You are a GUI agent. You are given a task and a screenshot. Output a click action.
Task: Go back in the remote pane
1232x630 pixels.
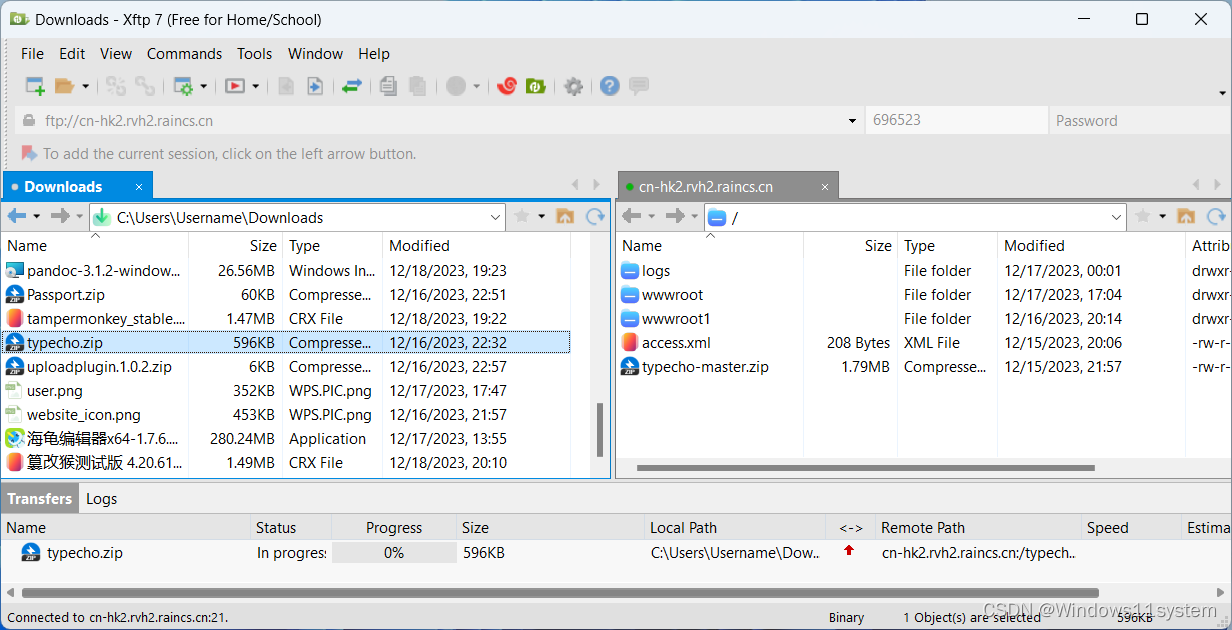coord(631,216)
